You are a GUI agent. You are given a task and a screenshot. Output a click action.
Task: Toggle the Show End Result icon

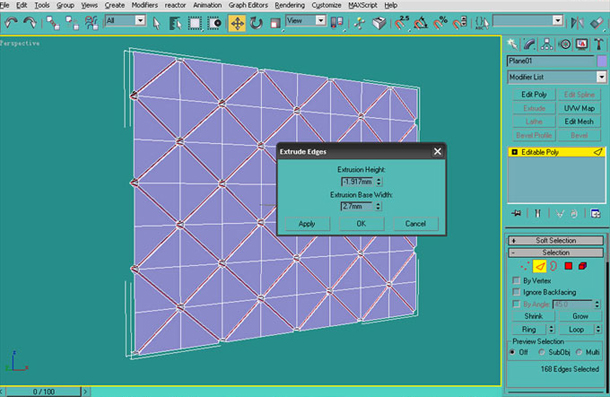(x=538, y=213)
